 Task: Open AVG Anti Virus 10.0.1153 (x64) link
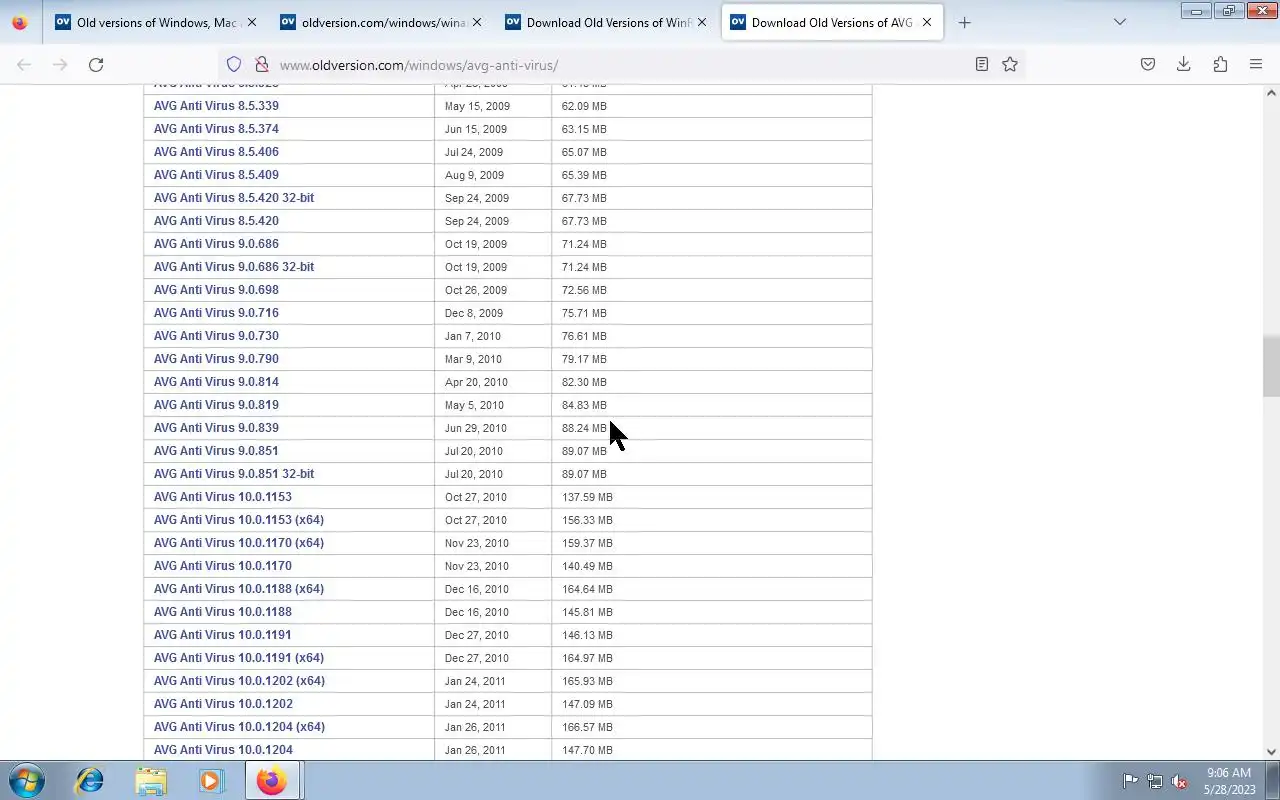pyautogui.click(x=239, y=520)
